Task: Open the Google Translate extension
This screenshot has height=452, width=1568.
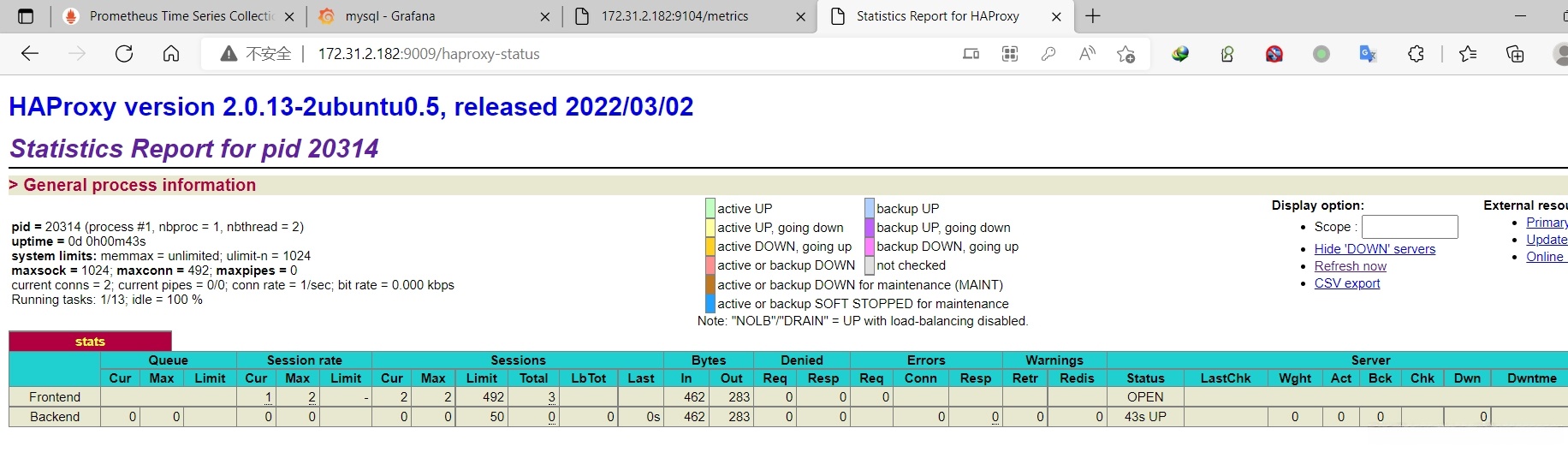Action: pos(1368,54)
